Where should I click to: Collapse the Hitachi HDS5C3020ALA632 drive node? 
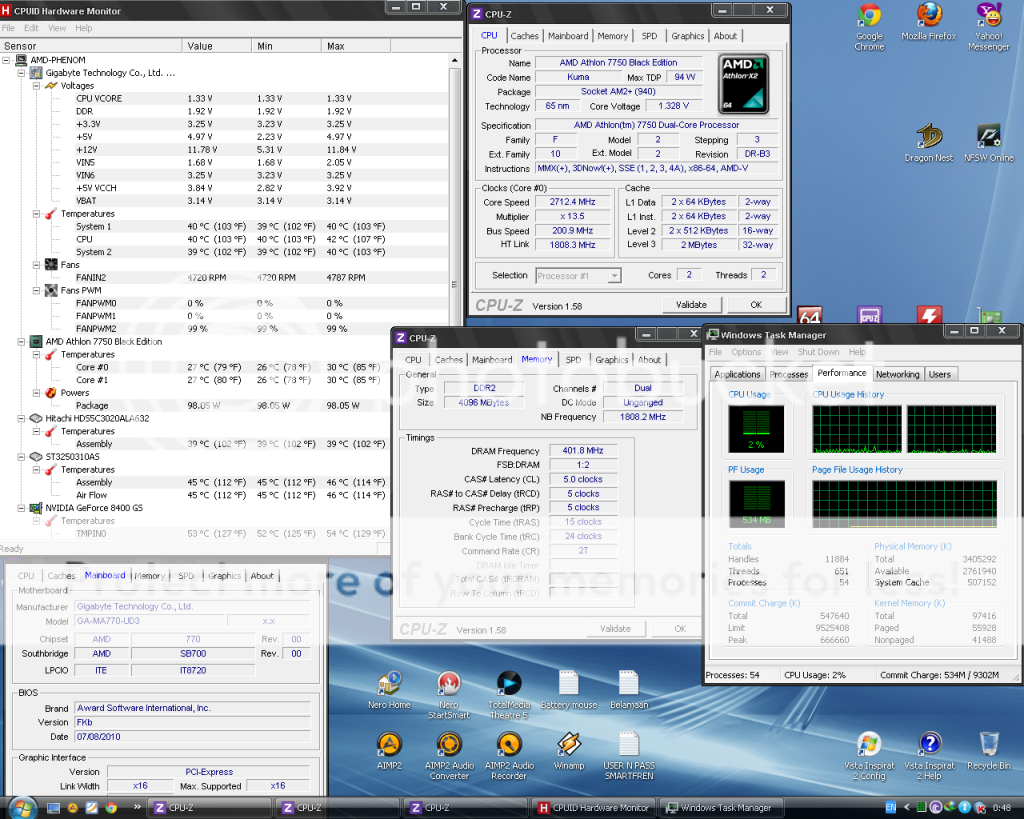coord(22,419)
